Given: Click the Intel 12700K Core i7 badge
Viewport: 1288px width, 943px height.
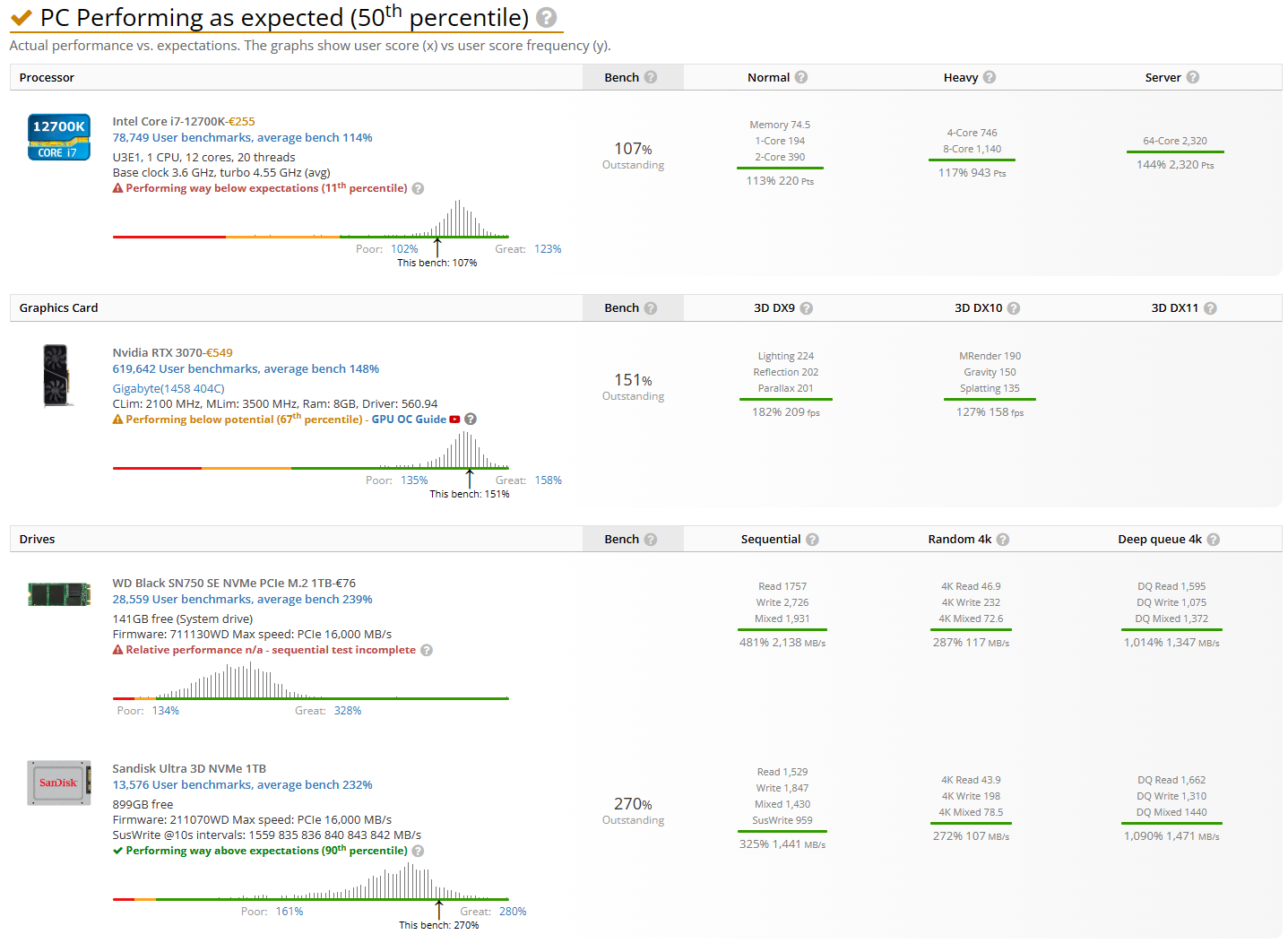Looking at the screenshot, I should [x=59, y=137].
